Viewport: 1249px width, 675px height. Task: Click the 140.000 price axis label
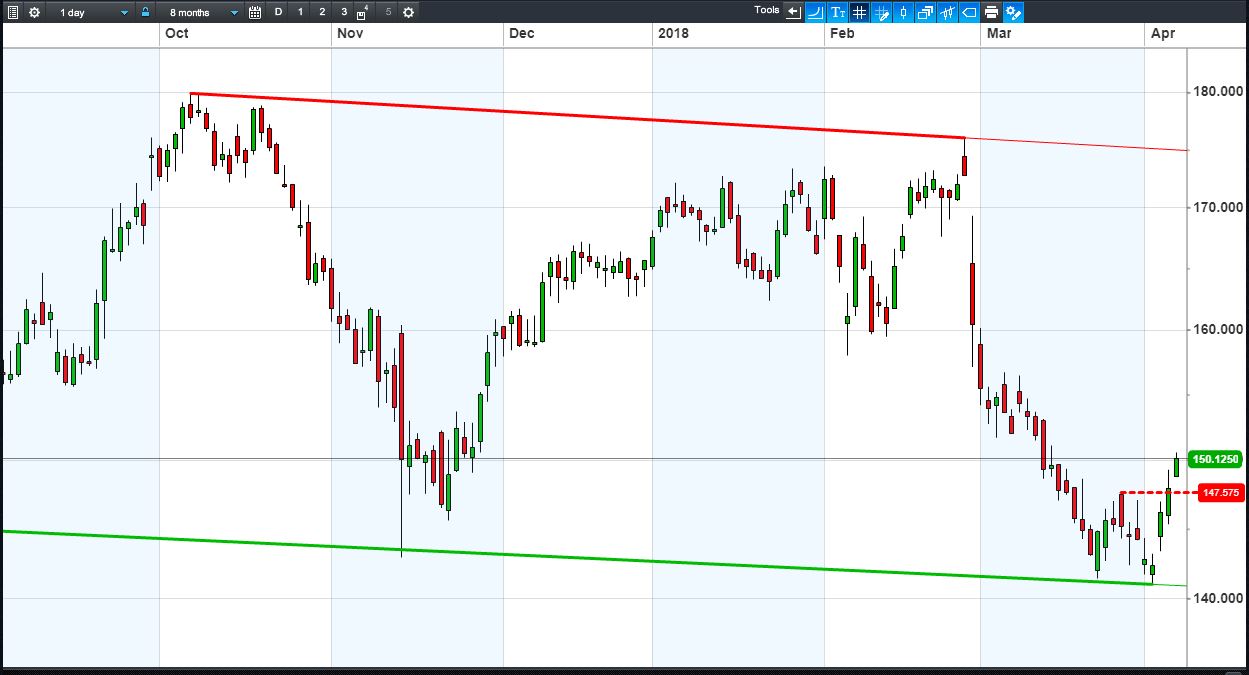(1216, 598)
